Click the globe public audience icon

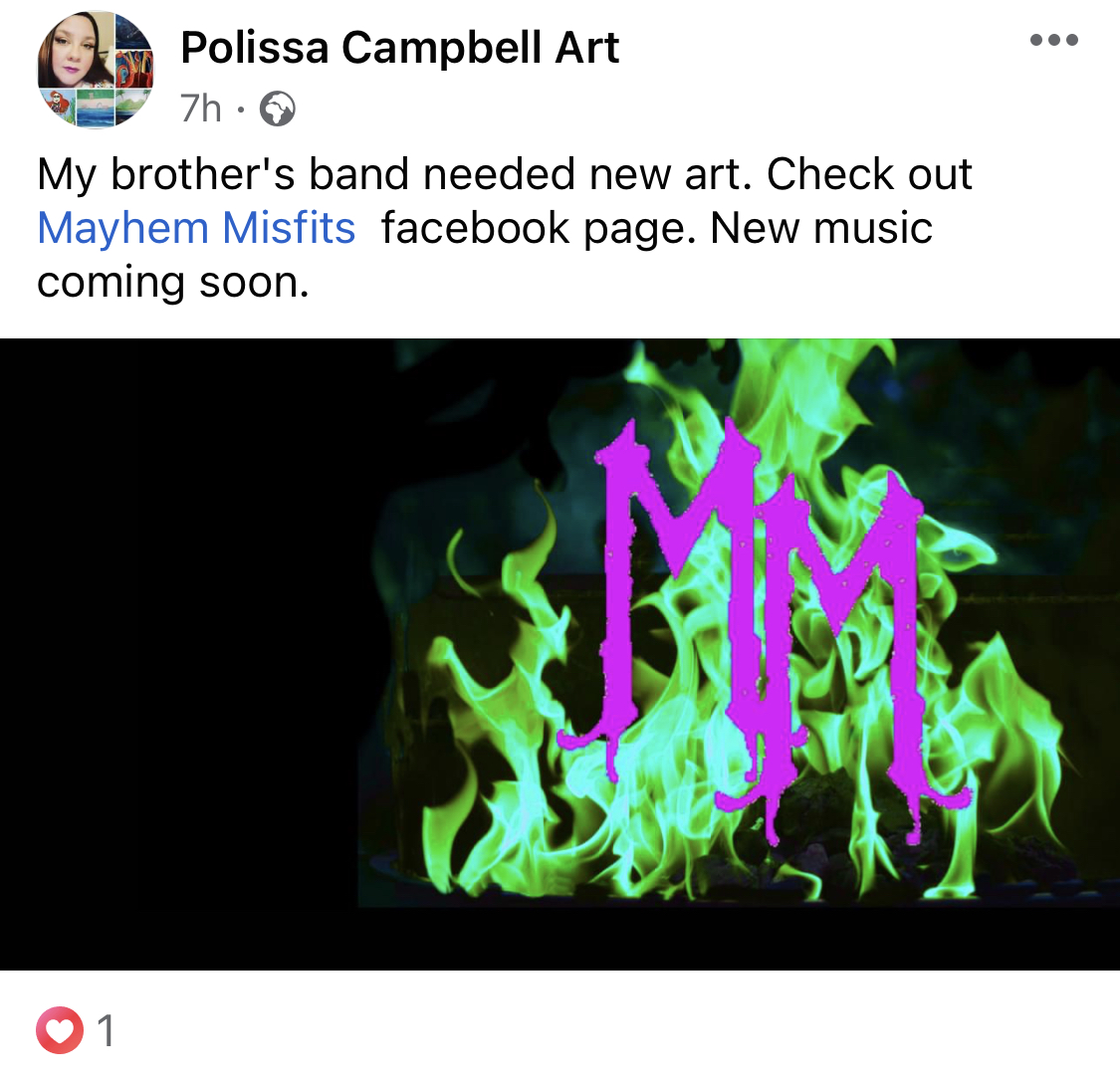277,109
